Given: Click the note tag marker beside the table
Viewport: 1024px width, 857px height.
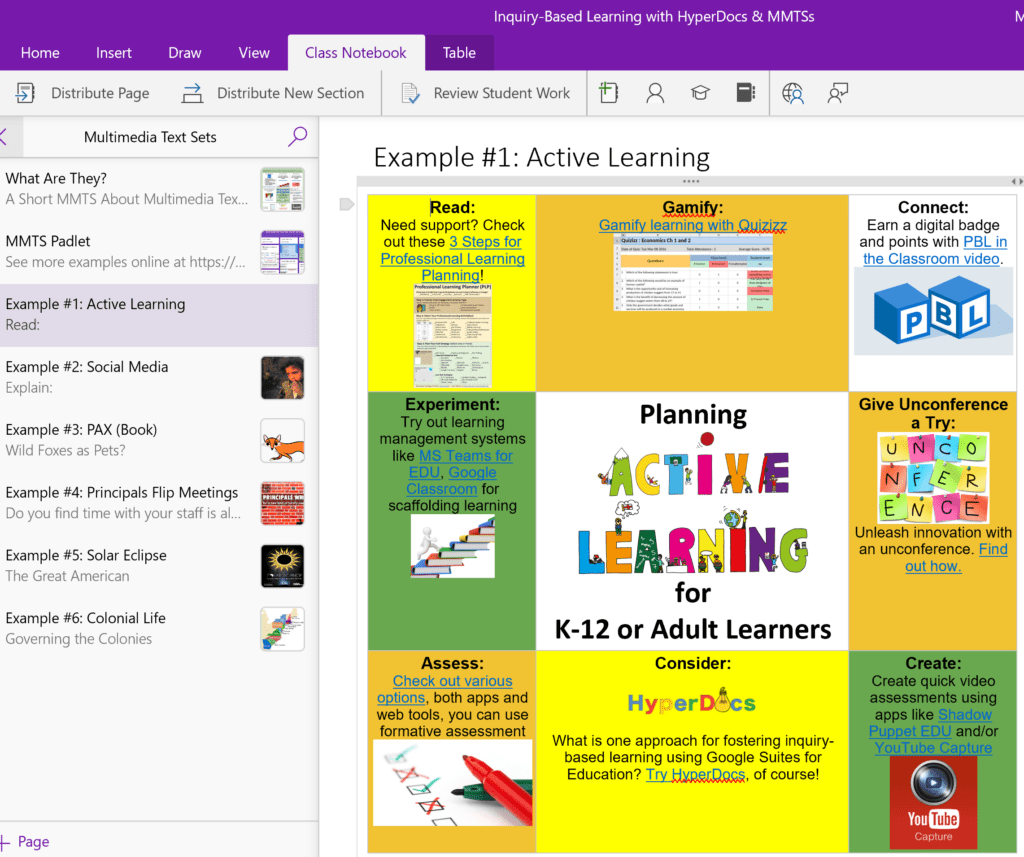Looking at the screenshot, I should pos(347,204).
